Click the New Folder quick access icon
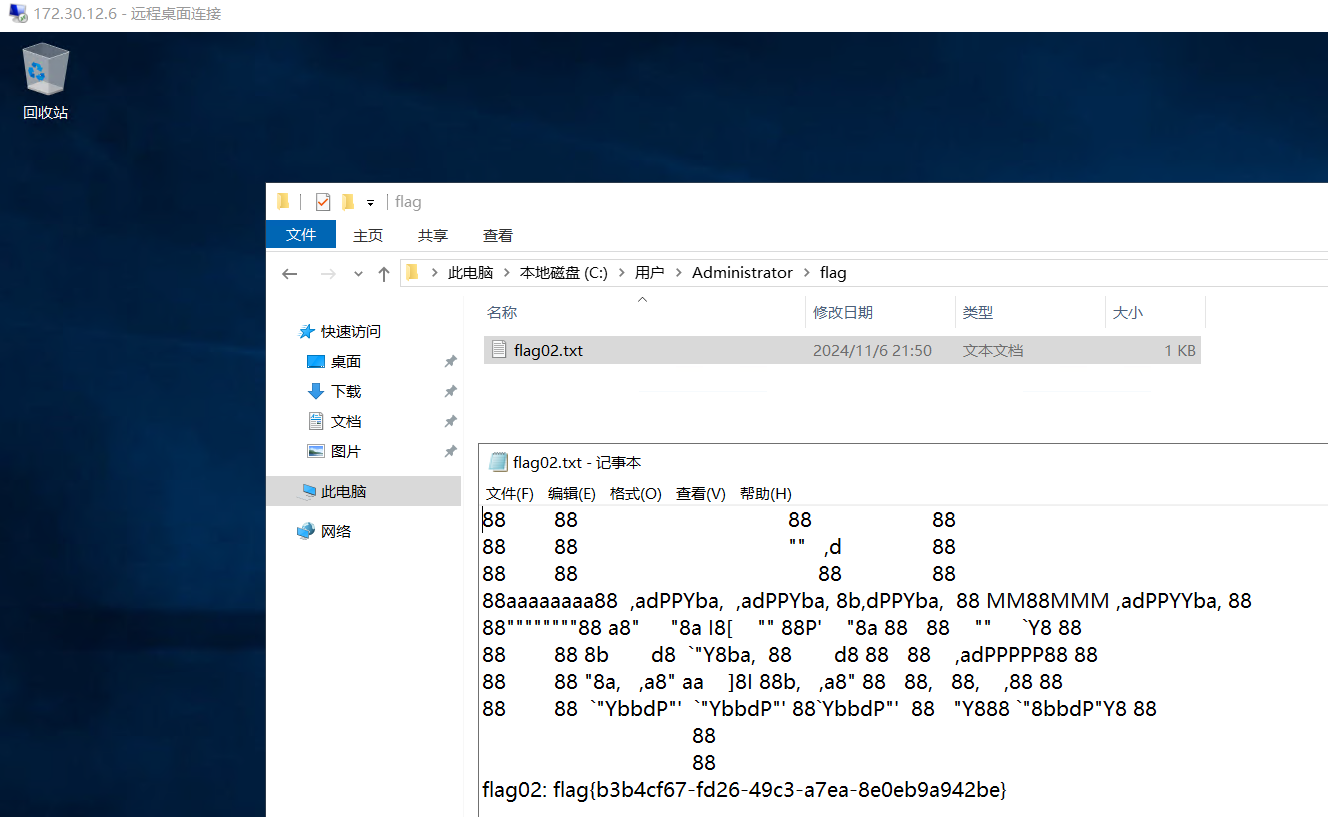The width and height of the screenshot is (1328, 817). click(348, 202)
